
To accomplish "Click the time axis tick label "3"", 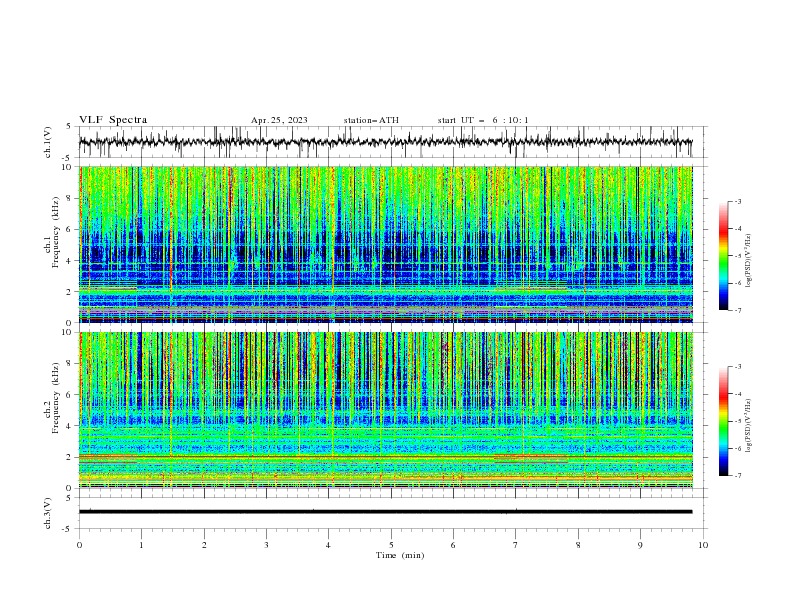I will click(266, 545).
